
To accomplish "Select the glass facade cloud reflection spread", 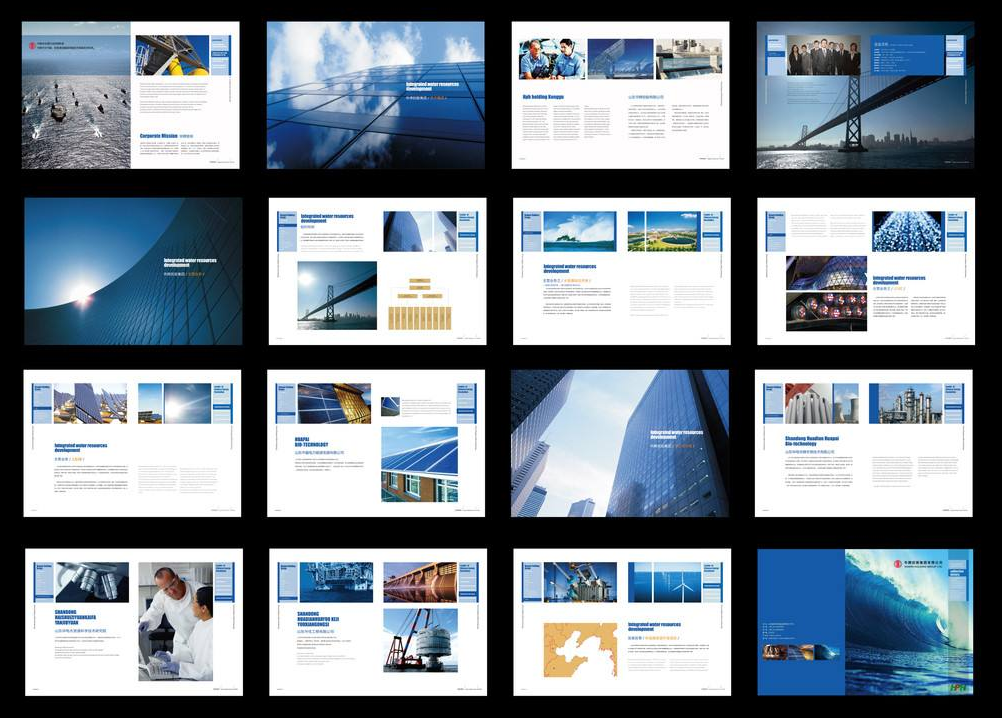I will (375, 95).
